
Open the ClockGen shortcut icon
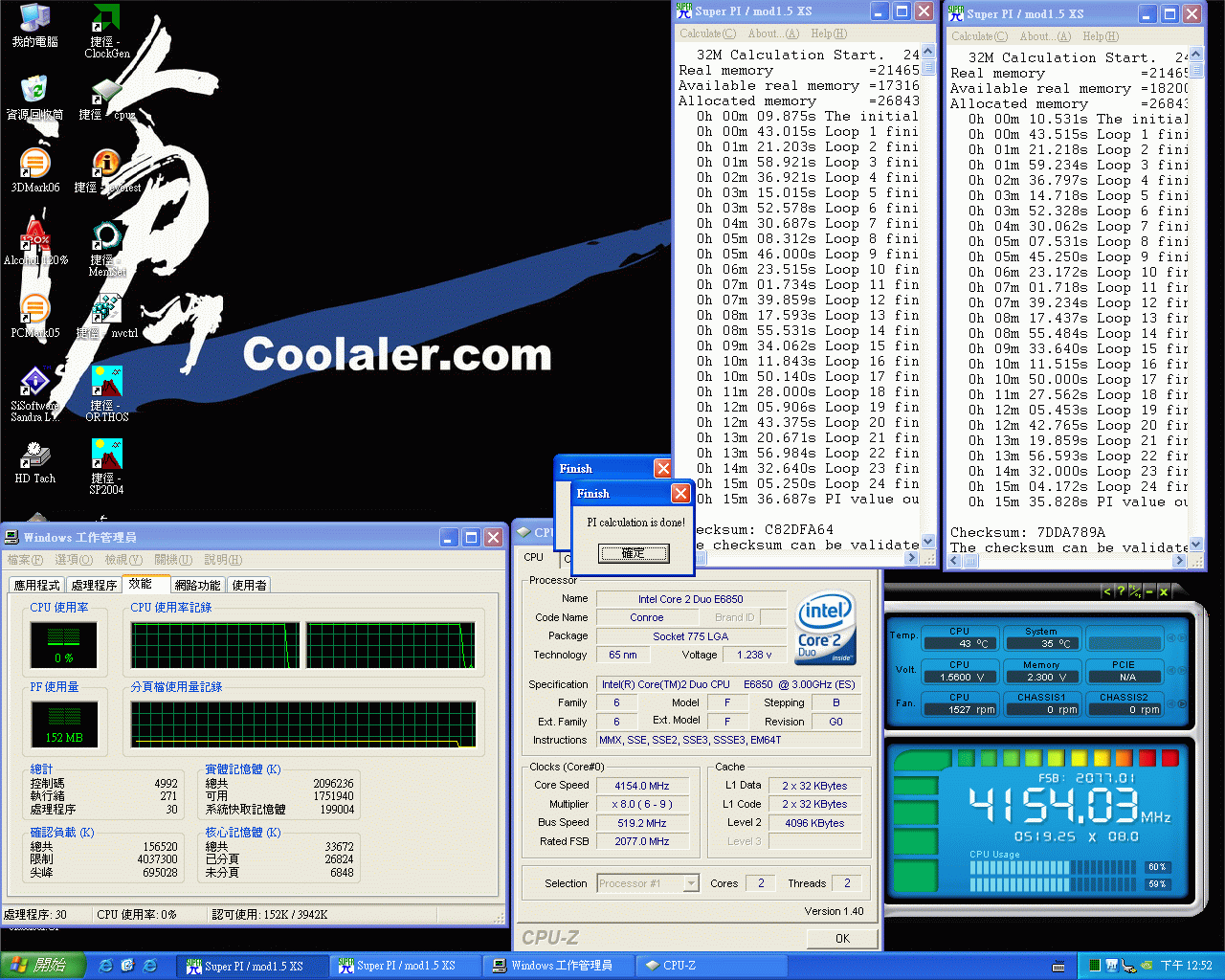pyautogui.click(x=106, y=31)
